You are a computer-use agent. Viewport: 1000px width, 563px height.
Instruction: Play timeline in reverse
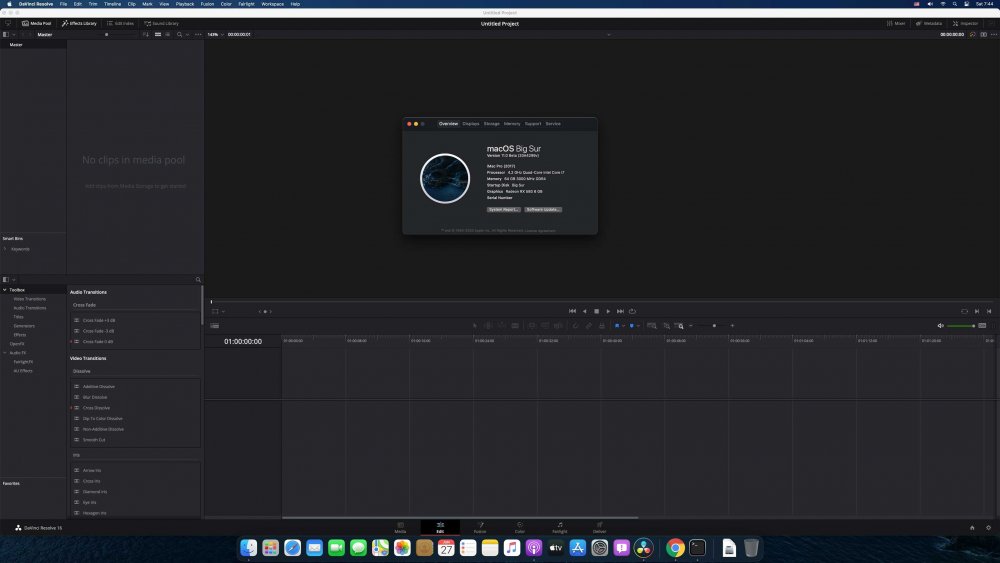pyautogui.click(x=584, y=311)
